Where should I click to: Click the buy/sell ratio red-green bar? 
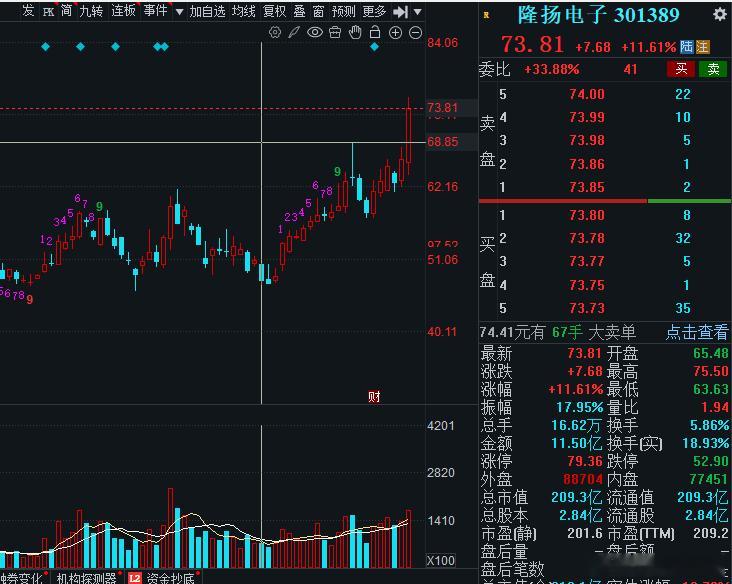point(605,201)
